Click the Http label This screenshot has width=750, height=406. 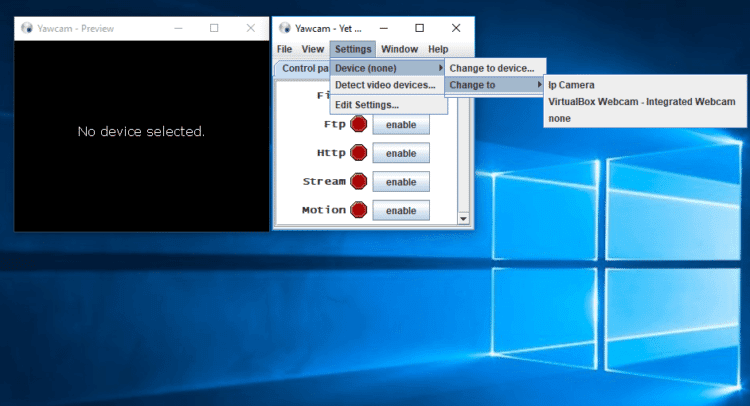tap(331, 153)
